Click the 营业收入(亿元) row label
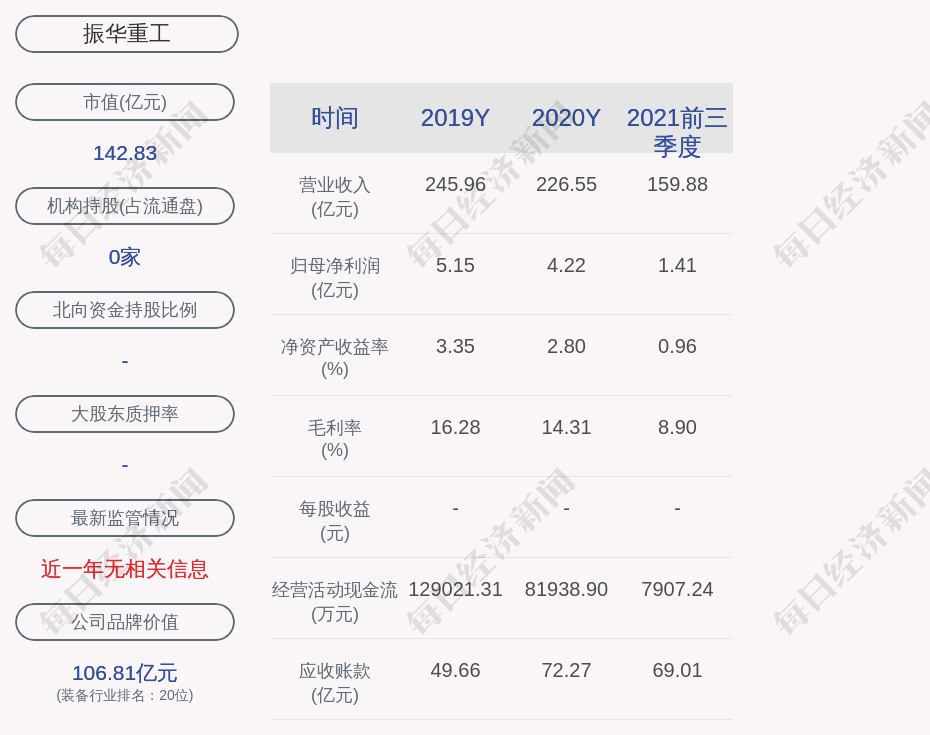The width and height of the screenshot is (930, 735). [335, 196]
